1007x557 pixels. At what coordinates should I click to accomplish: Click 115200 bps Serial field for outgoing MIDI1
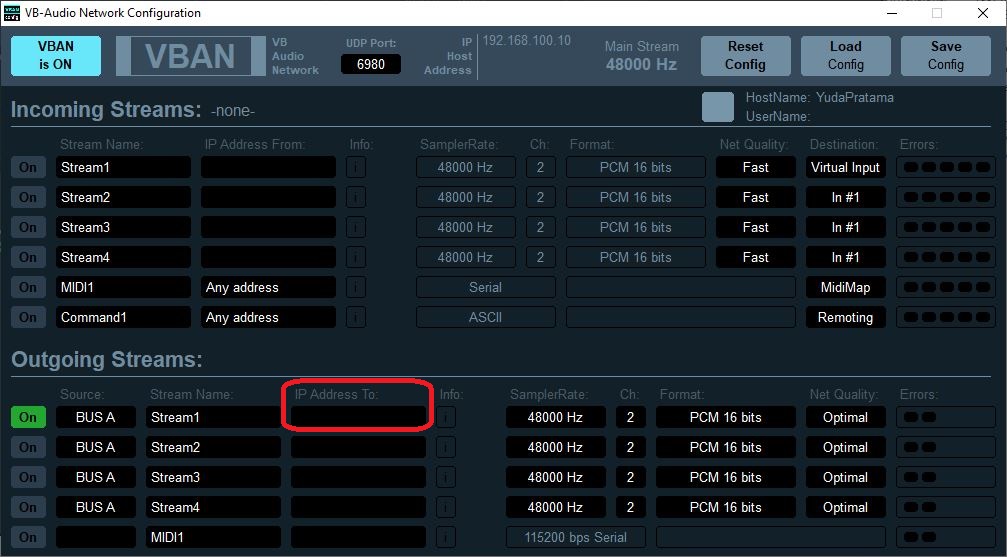[x=576, y=537]
